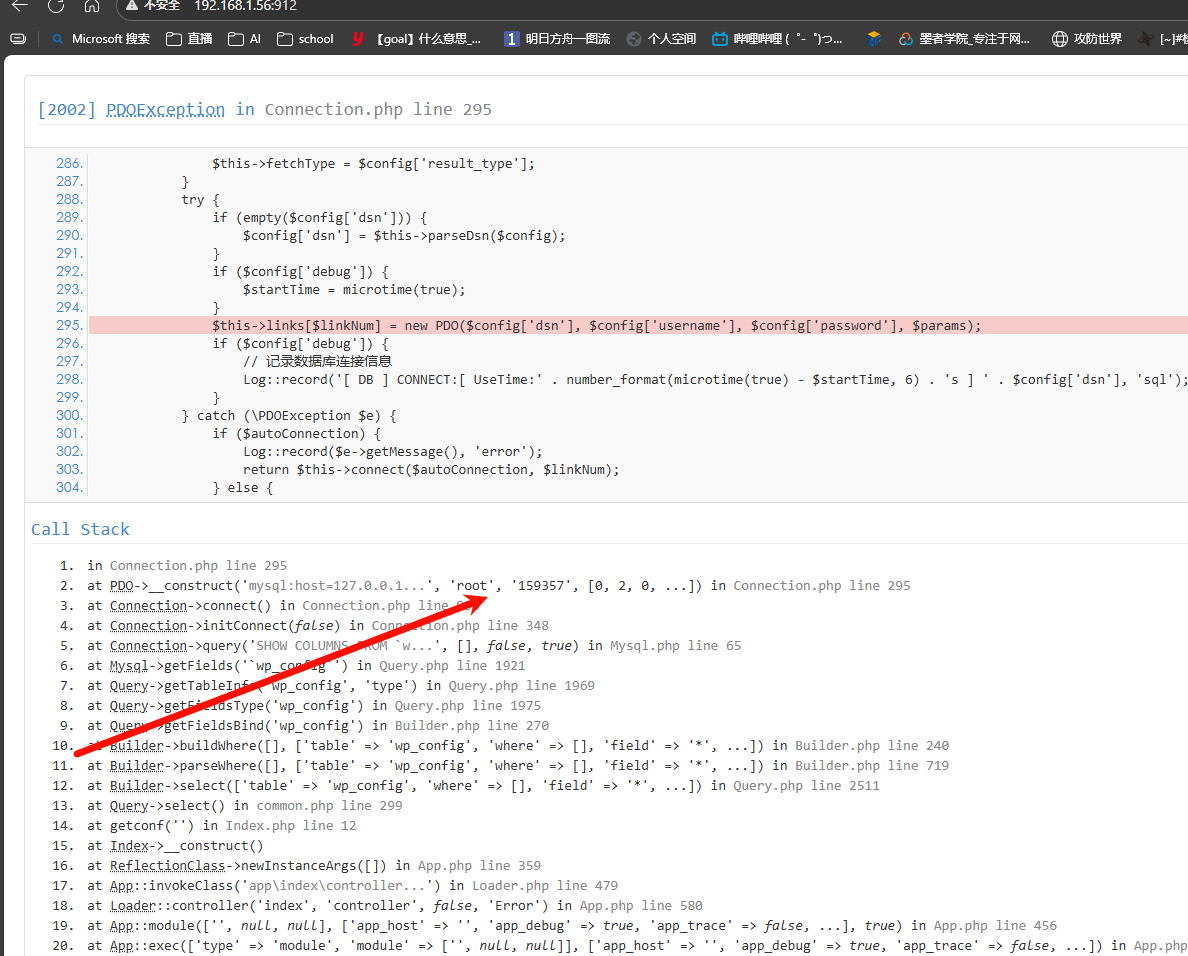Click the browser back arrow
Viewport: 1188px width, 956px height.
tap(20, 6)
